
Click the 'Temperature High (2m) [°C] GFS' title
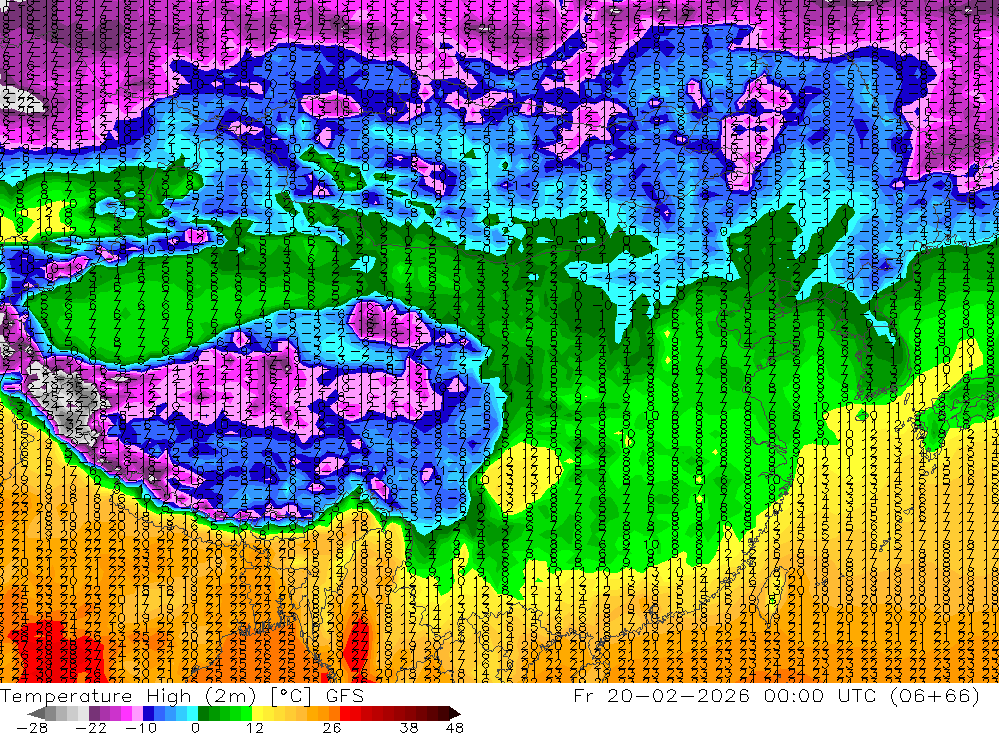pos(182,695)
